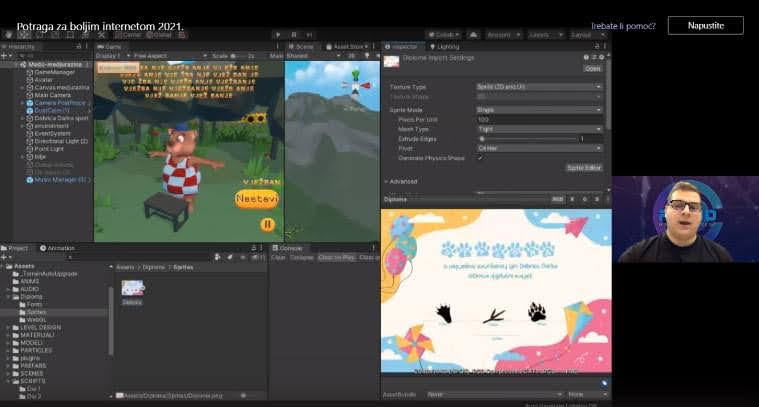
Task: Open the Free Aspect dropdown
Action: [170, 56]
